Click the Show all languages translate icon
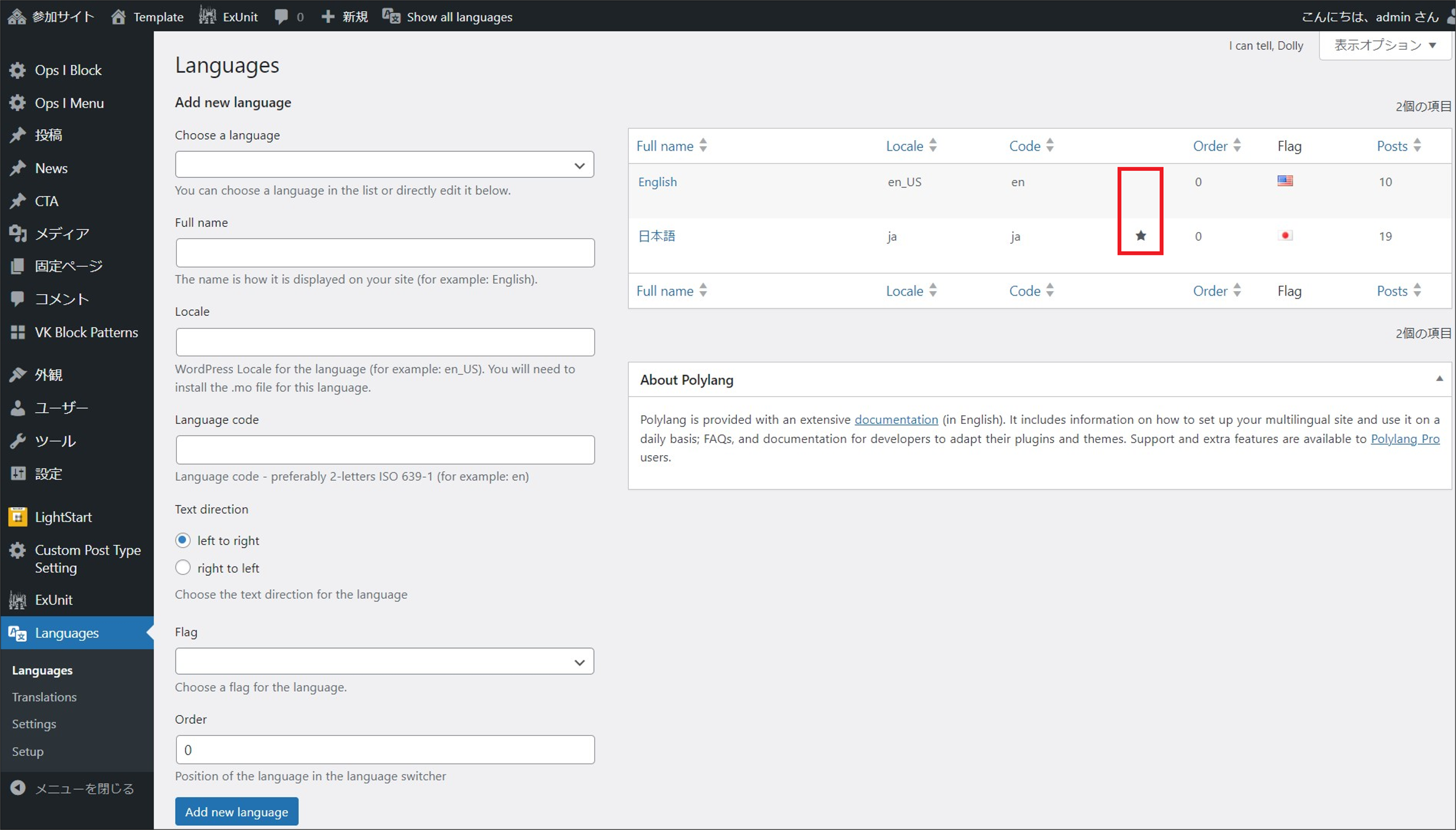This screenshot has width=1456, height=830. point(391,17)
